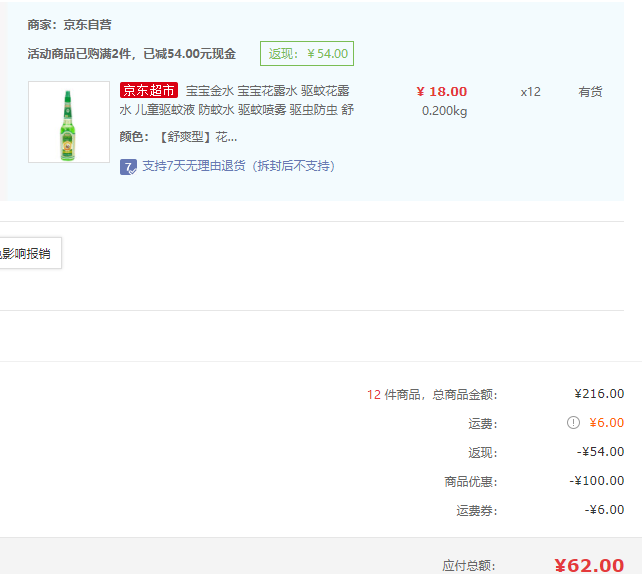
Task: Click the ¥216.00 total goods amount
Action: click(x=599, y=394)
